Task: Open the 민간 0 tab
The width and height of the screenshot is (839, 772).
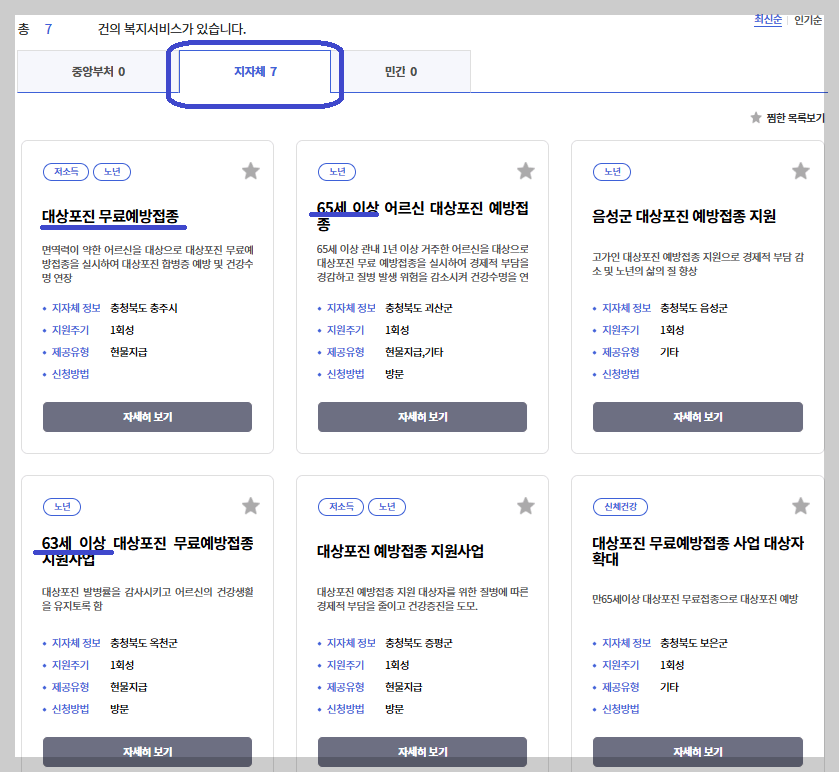Action: [x=399, y=71]
